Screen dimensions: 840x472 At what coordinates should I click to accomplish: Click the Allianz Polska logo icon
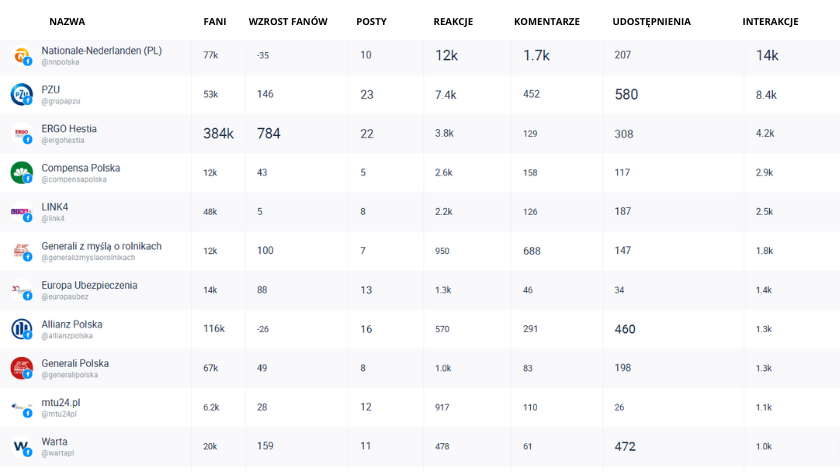(21, 329)
